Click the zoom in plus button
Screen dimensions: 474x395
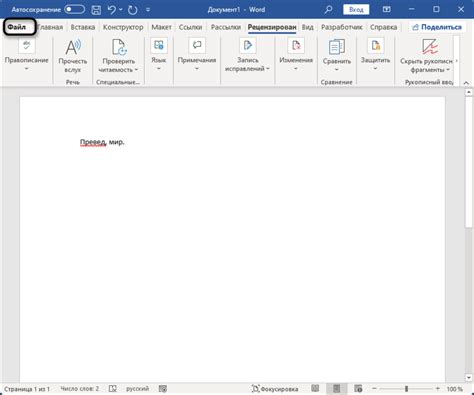[x=438, y=389]
